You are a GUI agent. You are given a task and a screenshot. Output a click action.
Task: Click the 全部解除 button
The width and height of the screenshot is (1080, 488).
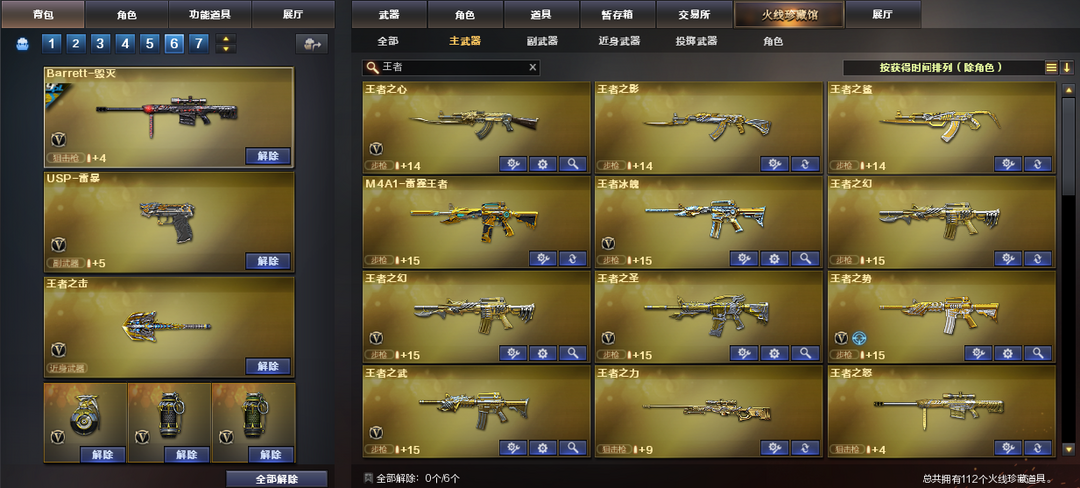pyautogui.click(x=276, y=479)
